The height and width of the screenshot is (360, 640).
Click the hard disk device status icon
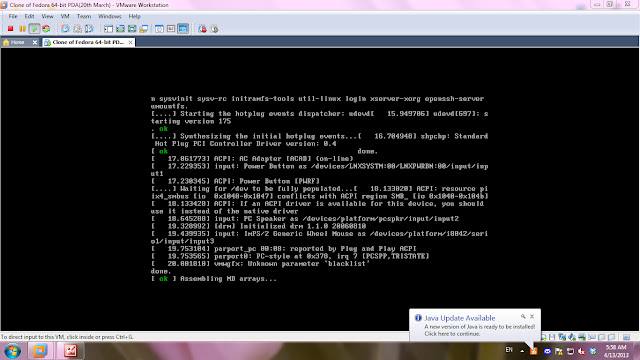coord(544,337)
